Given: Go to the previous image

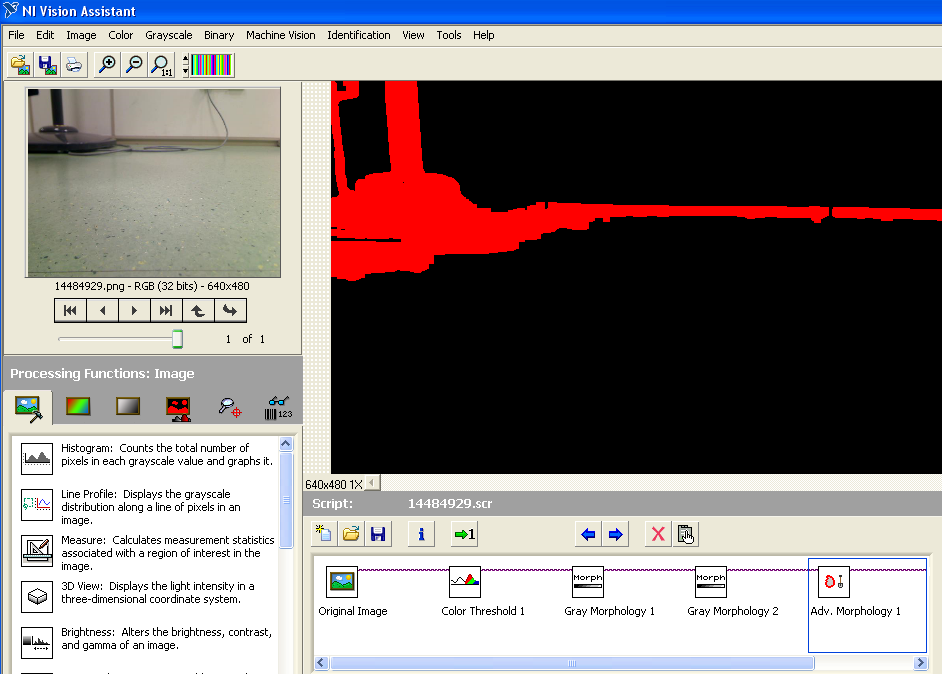Looking at the screenshot, I should point(102,311).
